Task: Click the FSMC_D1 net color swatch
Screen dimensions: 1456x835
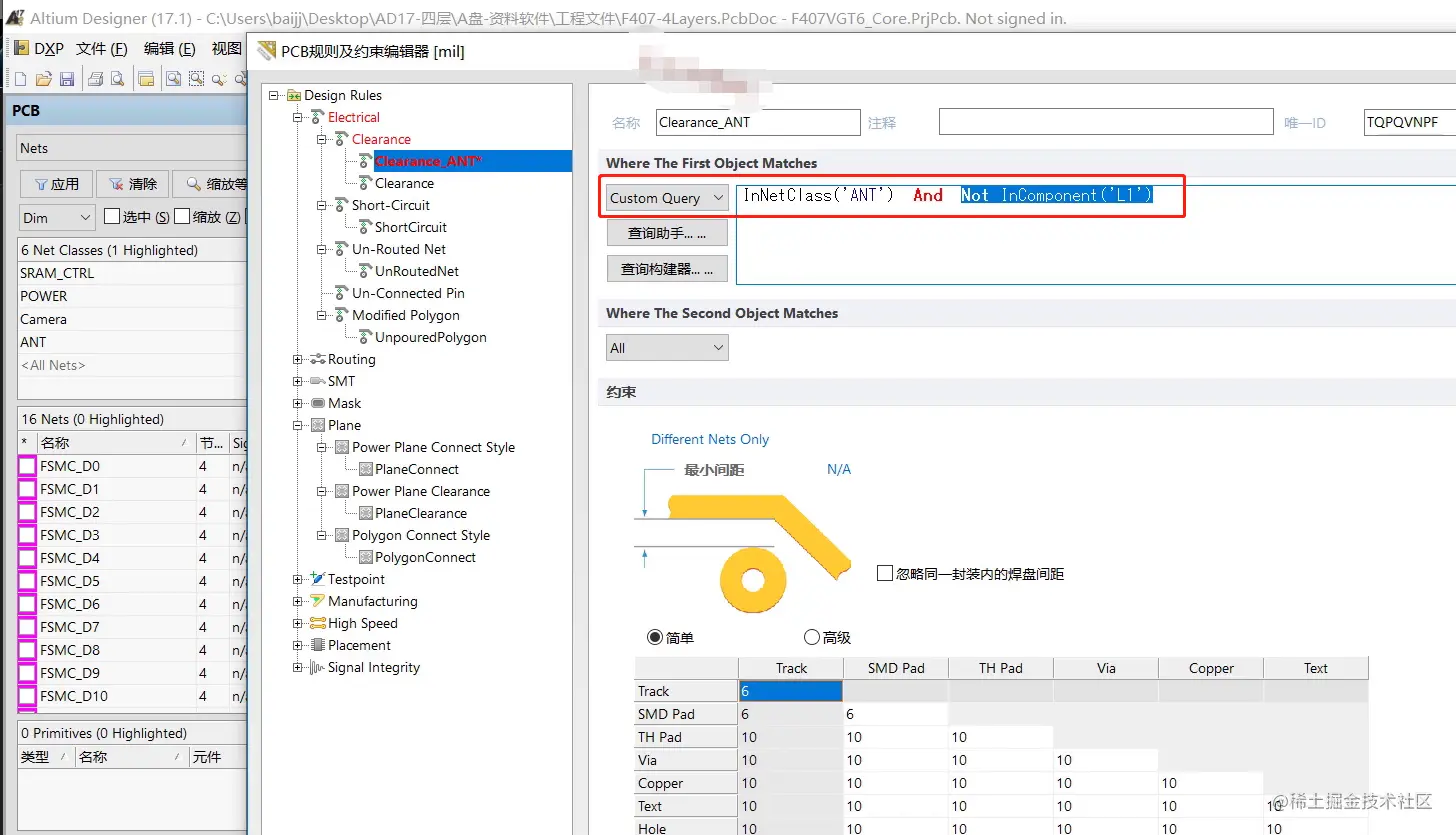Action: (x=27, y=490)
